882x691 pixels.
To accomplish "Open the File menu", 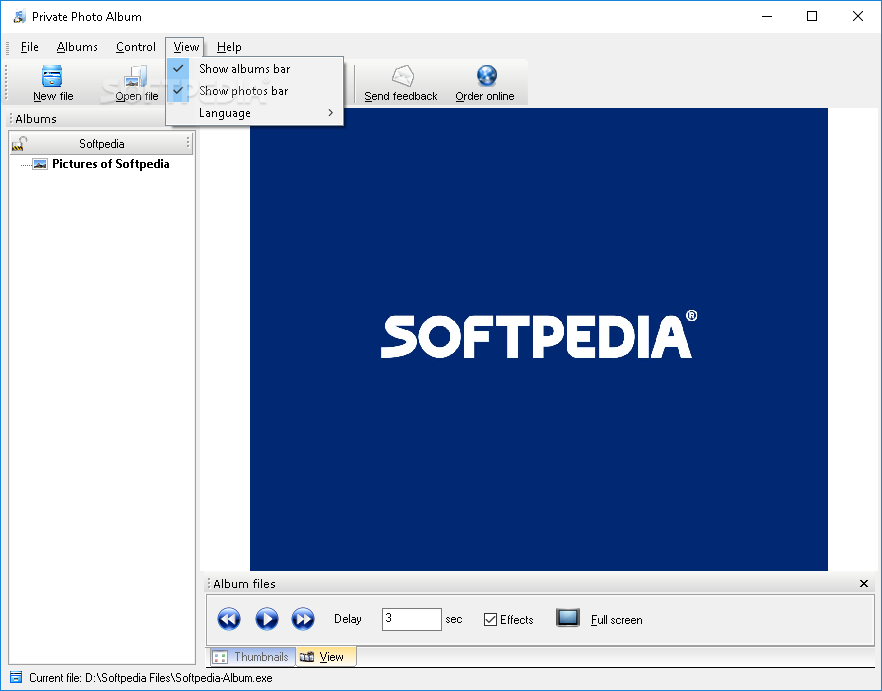I will (x=29, y=47).
